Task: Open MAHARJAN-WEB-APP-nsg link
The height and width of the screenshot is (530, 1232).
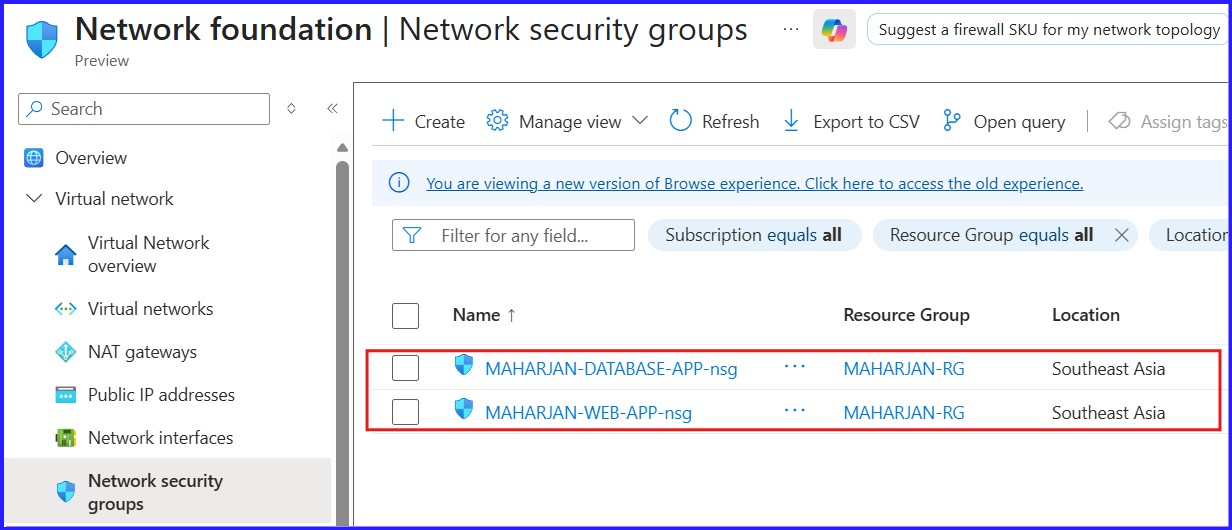Action: pyautogui.click(x=588, y=412)
